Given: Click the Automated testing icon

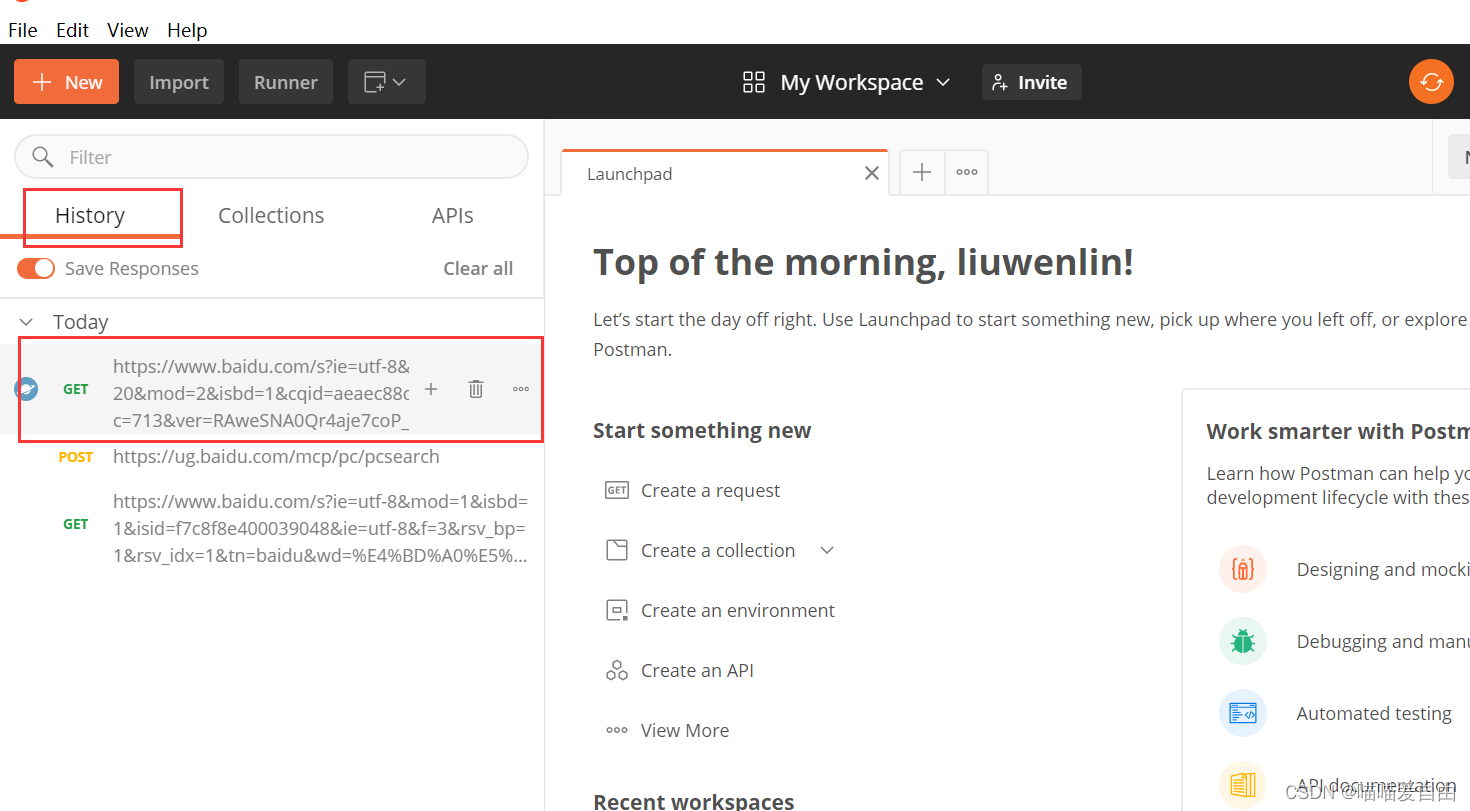Looking at the screenshot, I should (1243, 713).
